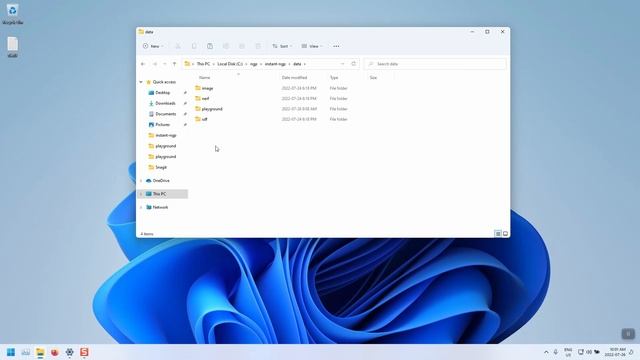This screenshot has height=360, width=640.
Task: Open the gear icon app on taskbar
Action: tap(69, 352)
